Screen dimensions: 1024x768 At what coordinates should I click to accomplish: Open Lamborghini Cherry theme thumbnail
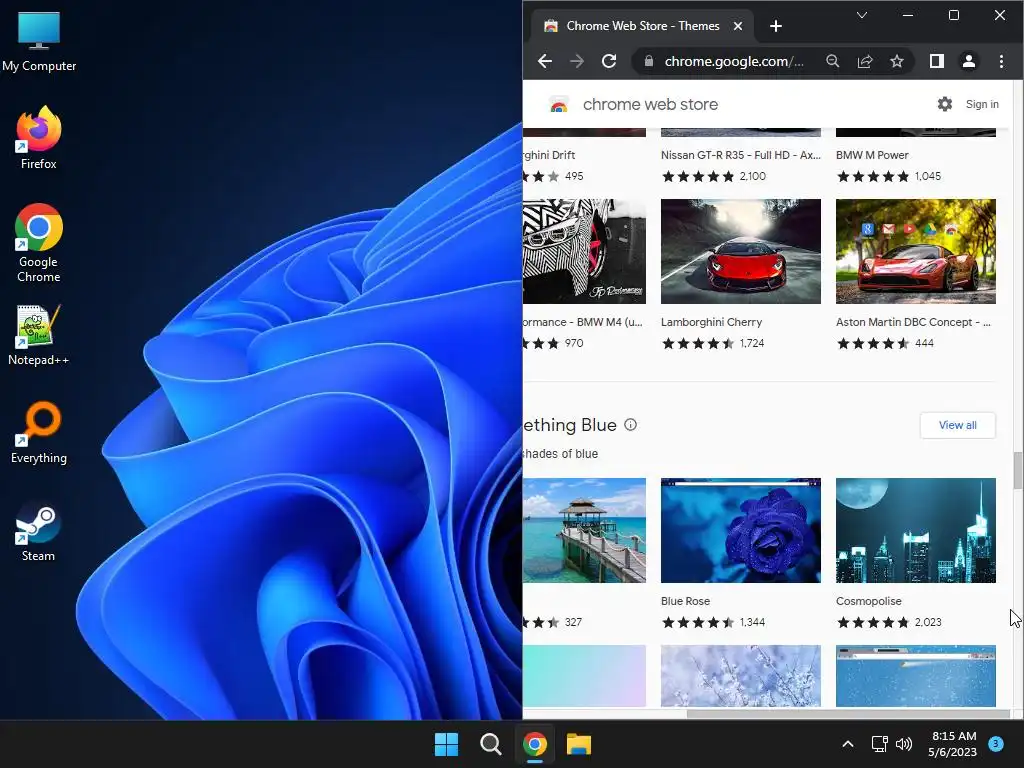741,251
